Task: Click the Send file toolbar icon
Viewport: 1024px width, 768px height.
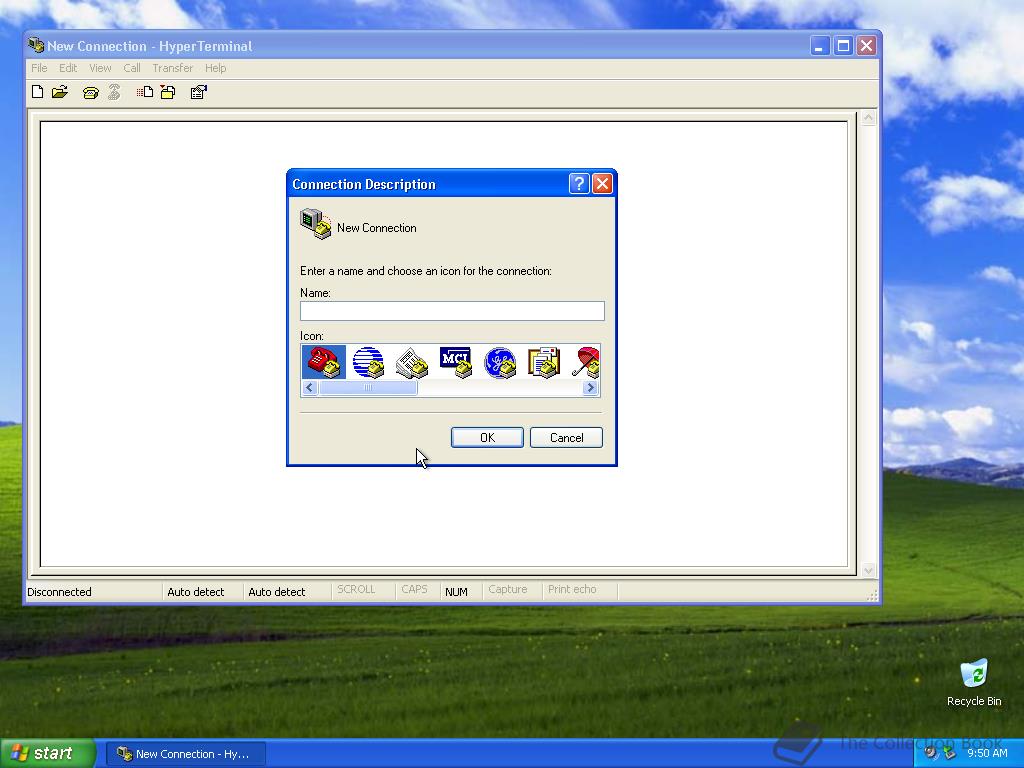Action: coord(145,92)
